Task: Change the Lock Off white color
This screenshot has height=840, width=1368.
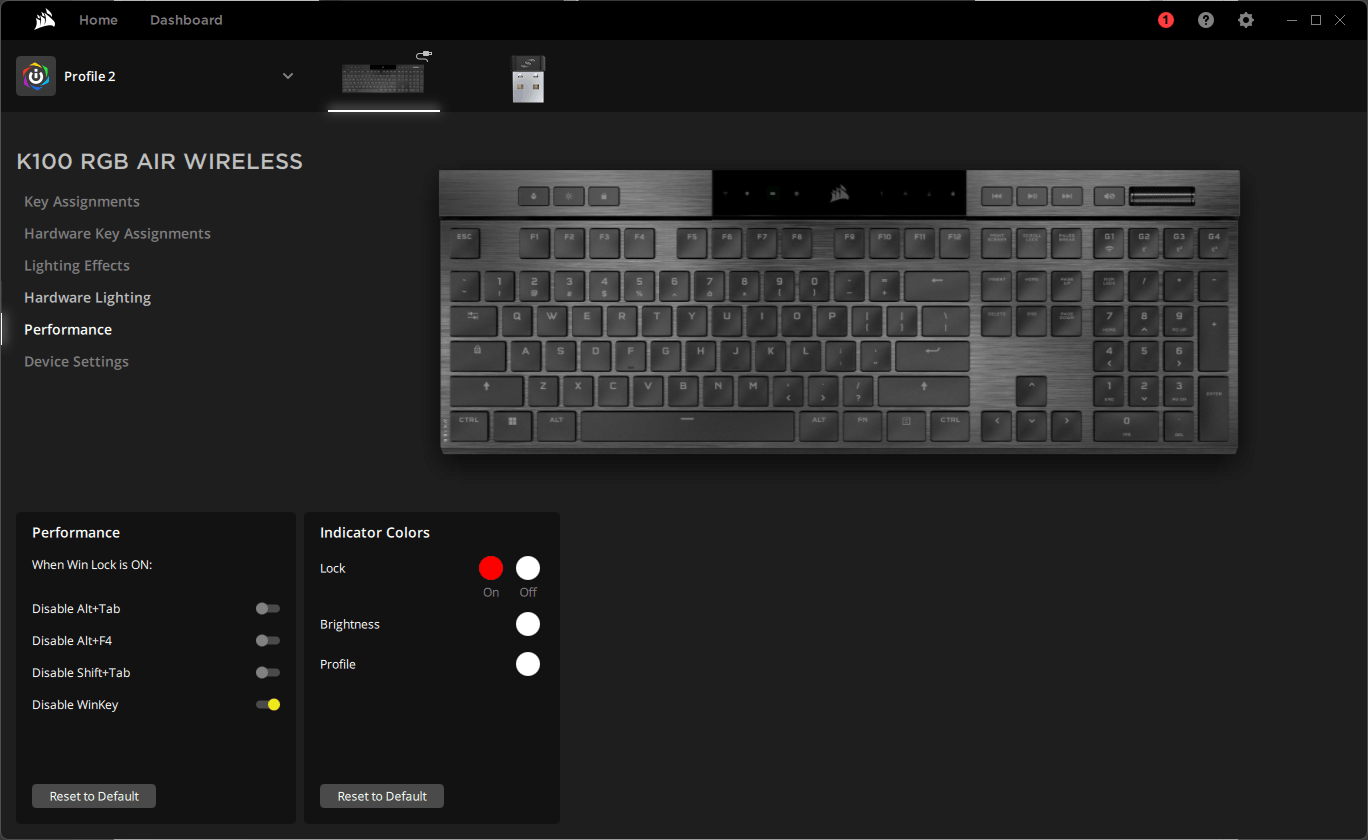Action: (528, 568)
